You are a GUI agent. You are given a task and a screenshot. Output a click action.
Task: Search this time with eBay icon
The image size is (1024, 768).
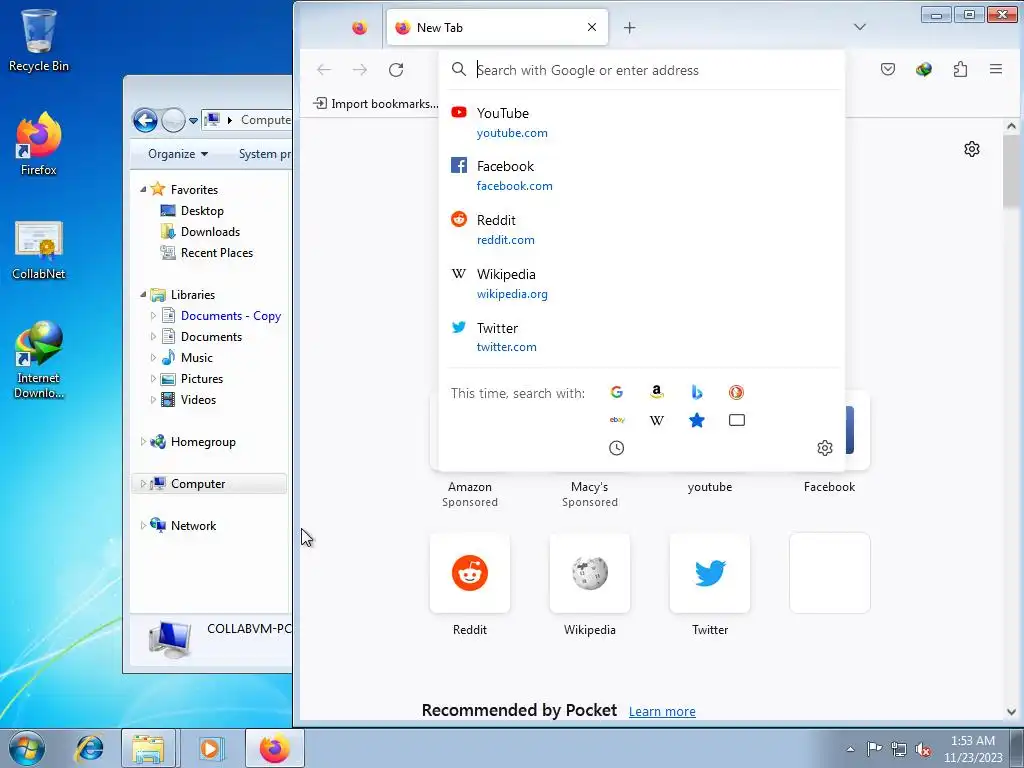pos(616,420)
